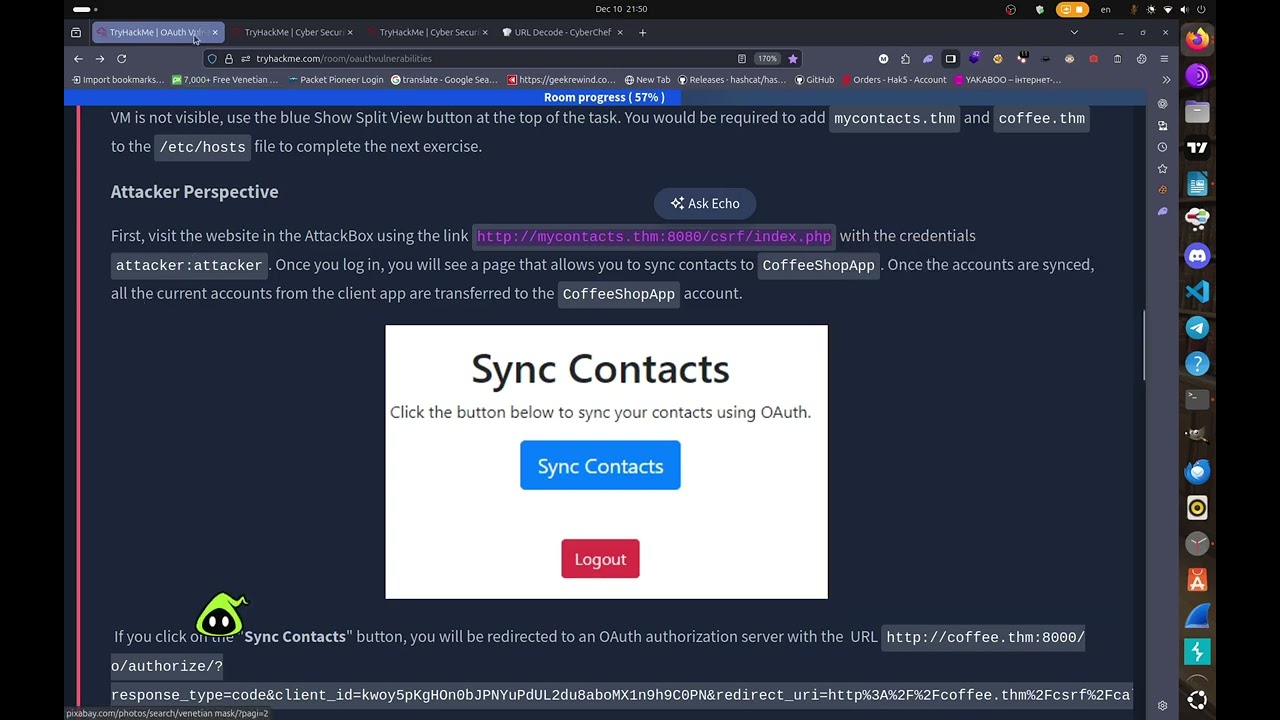Image resolution: width=1280 pixels, height=720 pixels.
Task: Open Help from the dock
Action: pyautogui.click(x=1197, y=364)
